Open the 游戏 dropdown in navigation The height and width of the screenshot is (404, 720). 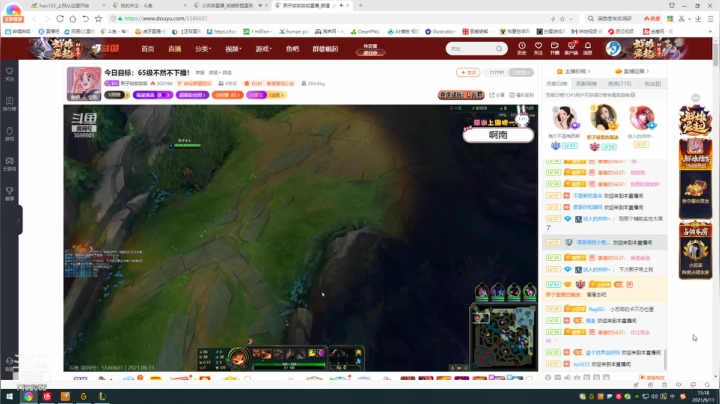click(x=264, y=49)
